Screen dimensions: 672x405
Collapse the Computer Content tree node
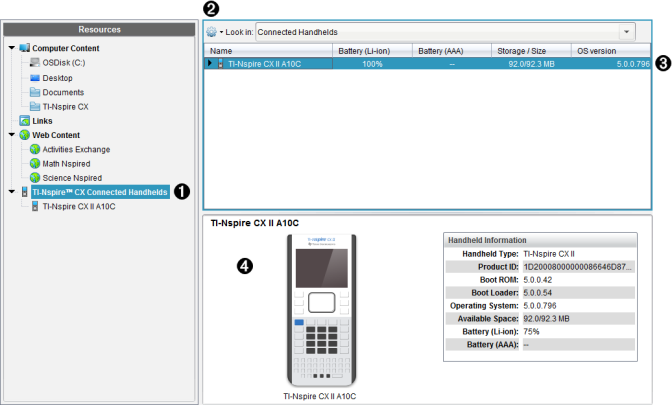click(11, 48)
